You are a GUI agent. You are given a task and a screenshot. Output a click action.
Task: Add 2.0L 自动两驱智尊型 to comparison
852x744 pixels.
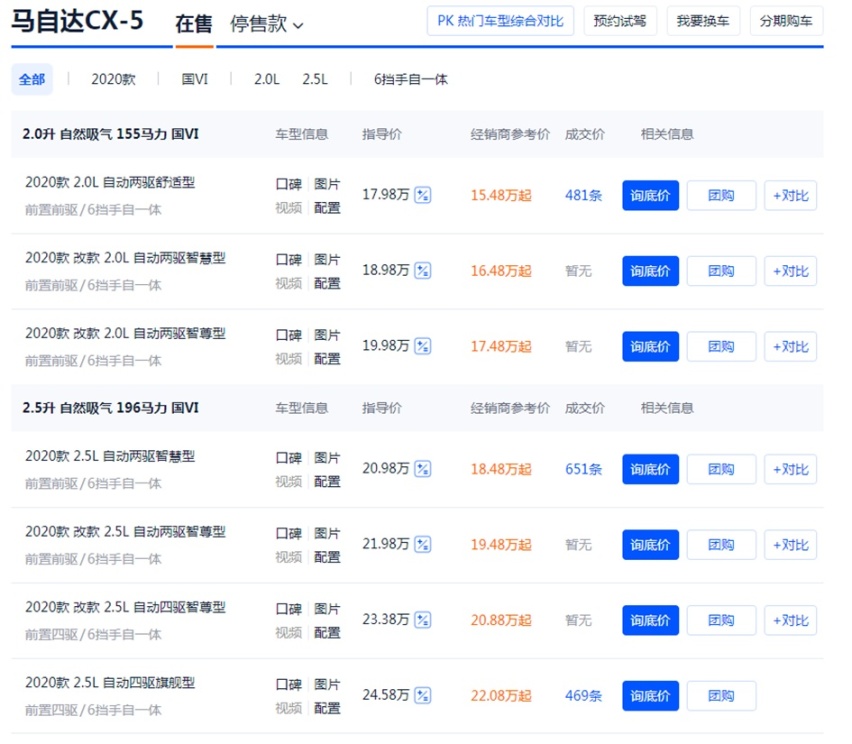click(791, 346)
